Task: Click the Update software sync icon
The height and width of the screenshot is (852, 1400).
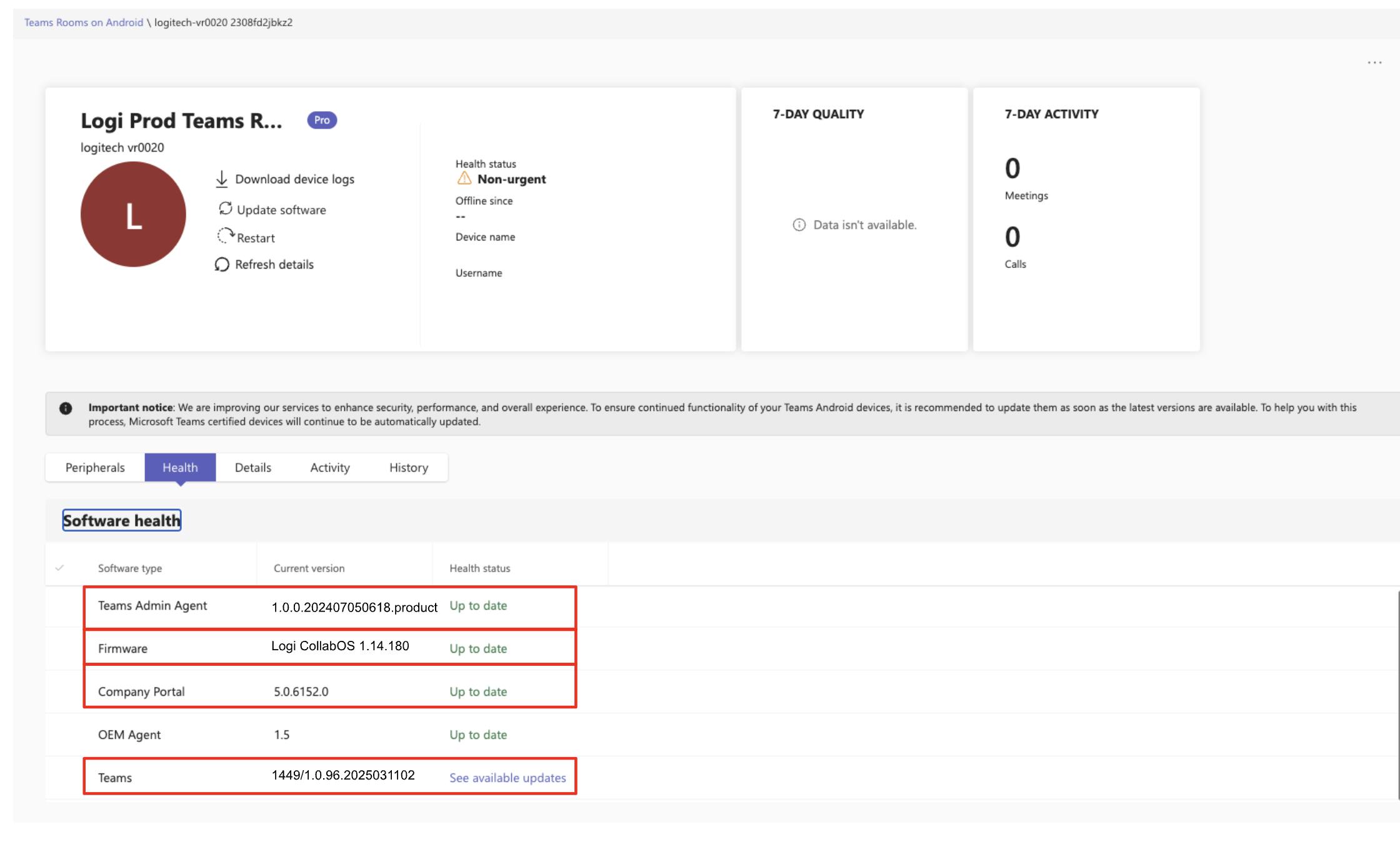Action: 225,209
